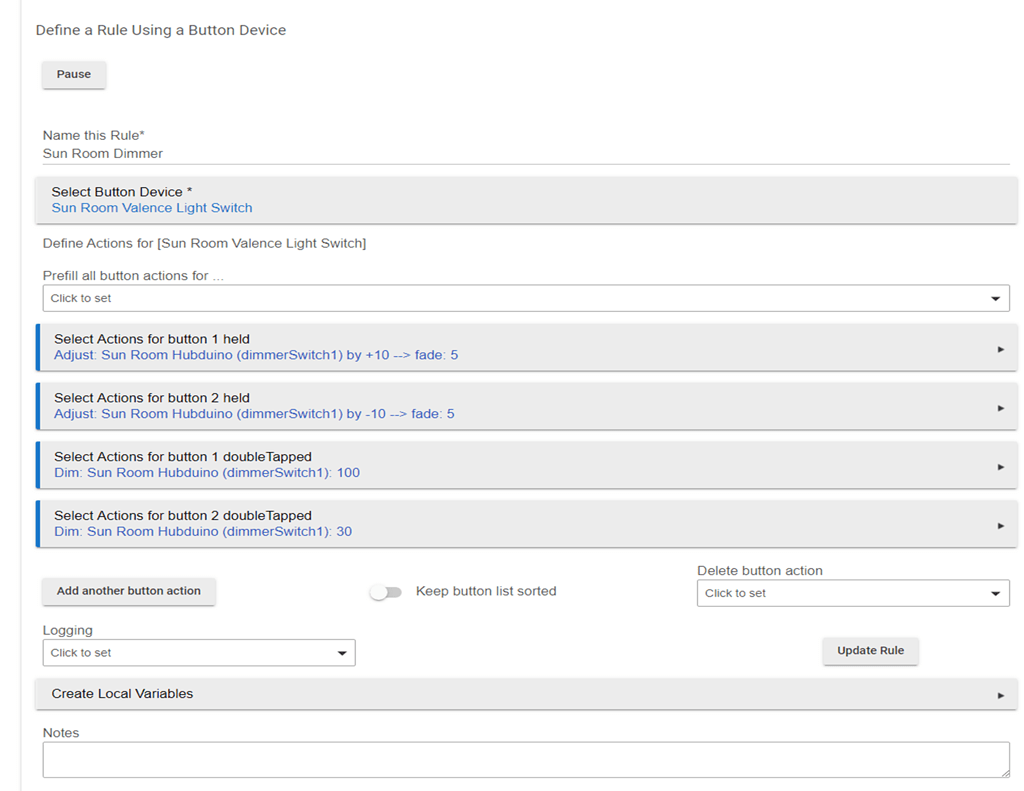
Task: Open the Delete button action dropdown
Action: click(x=852, y=593)
